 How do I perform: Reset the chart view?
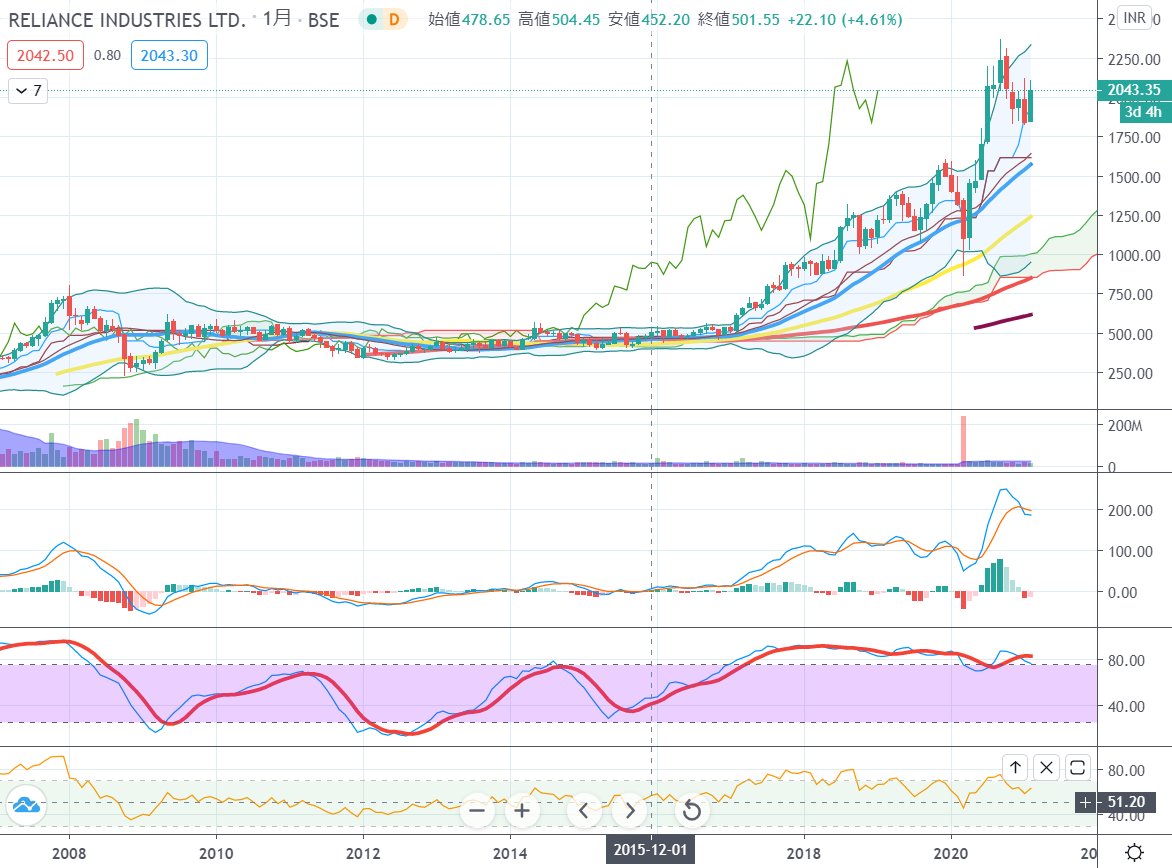[692, 810]
